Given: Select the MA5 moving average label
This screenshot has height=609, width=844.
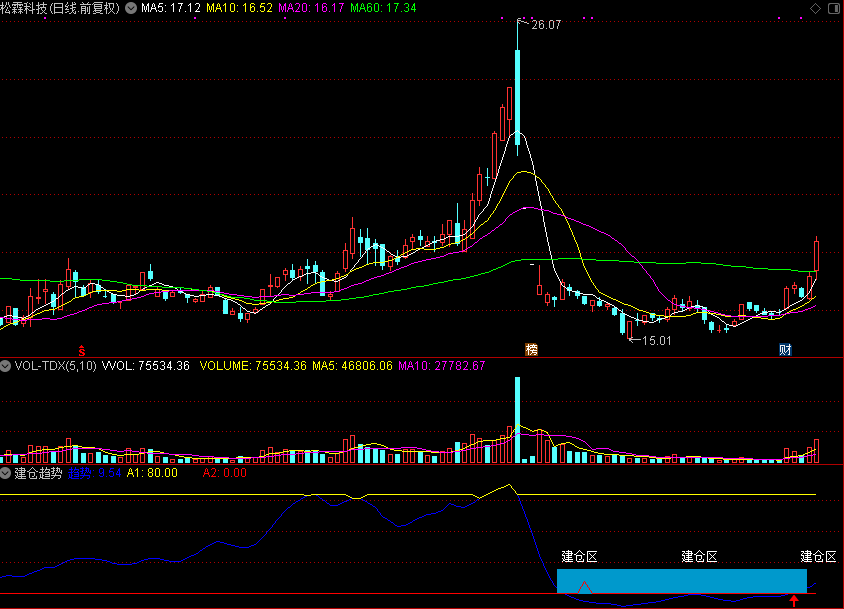Looking at the screenshot, I should pyautogui.click(x=171, y=8).
